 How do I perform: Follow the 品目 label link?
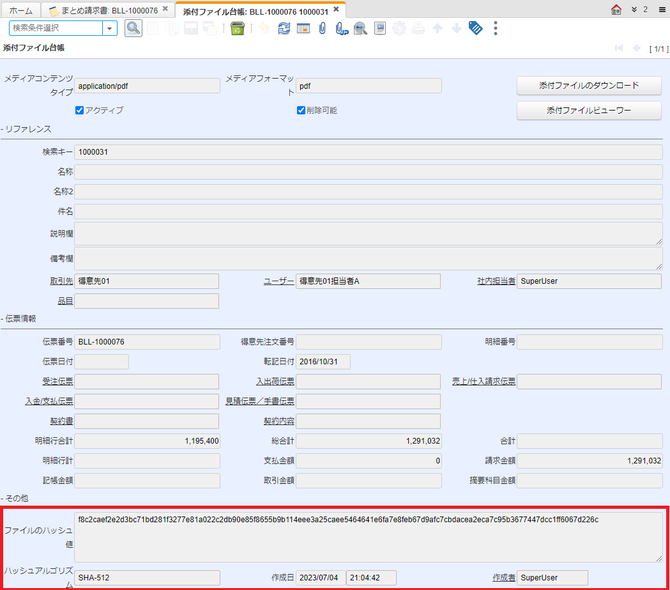(65, 301)
